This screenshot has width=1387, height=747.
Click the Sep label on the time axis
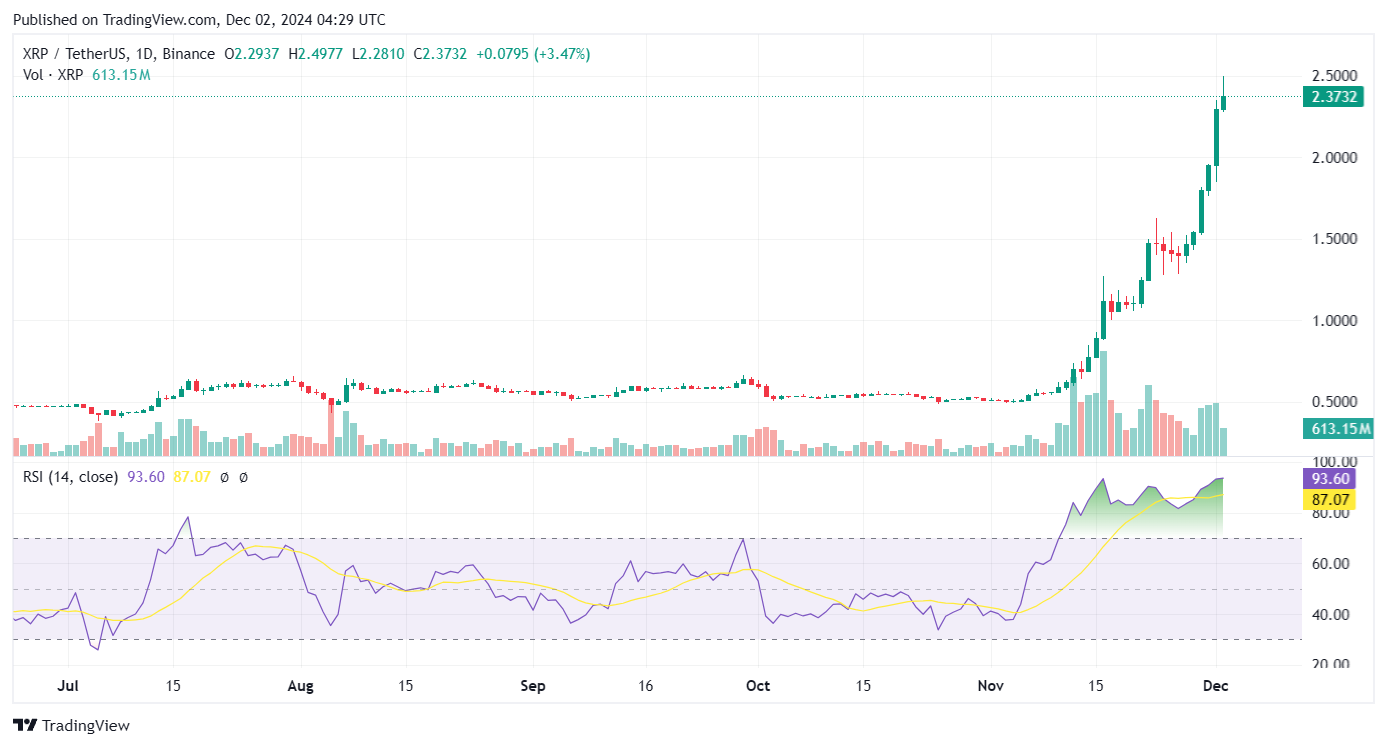(533, 686)
